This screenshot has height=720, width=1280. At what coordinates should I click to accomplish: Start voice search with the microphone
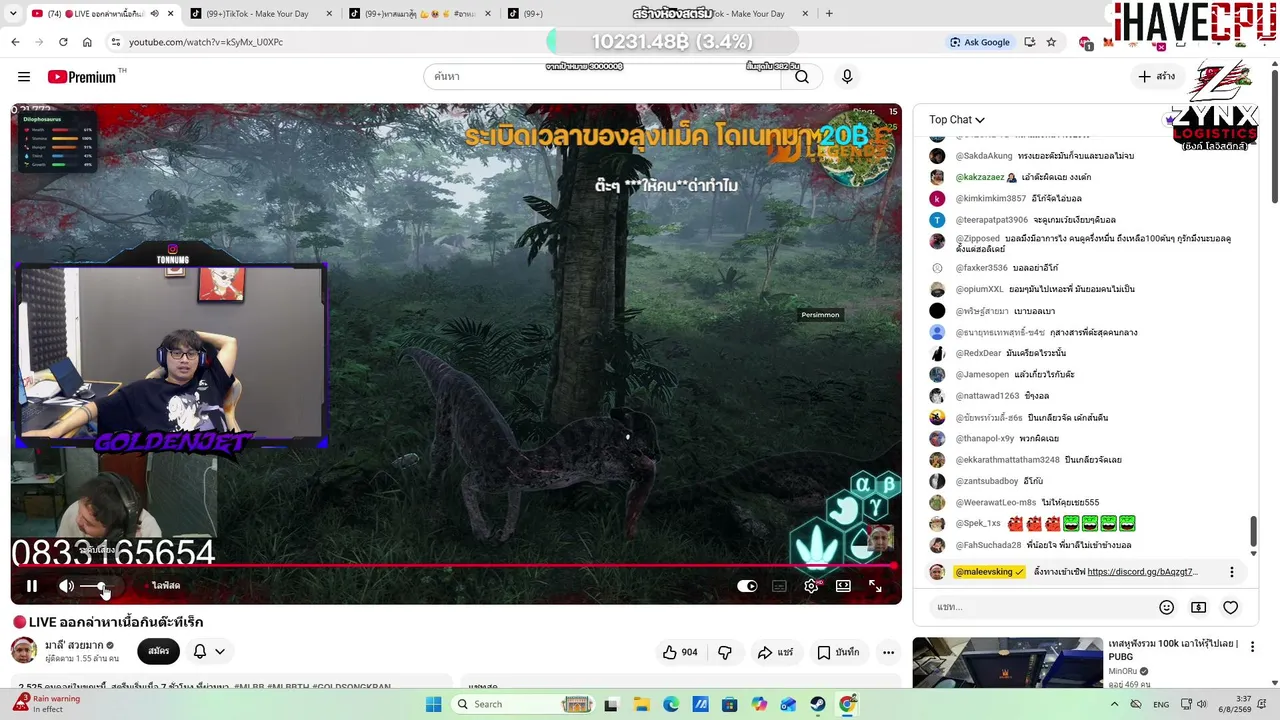tap(847, 77)
